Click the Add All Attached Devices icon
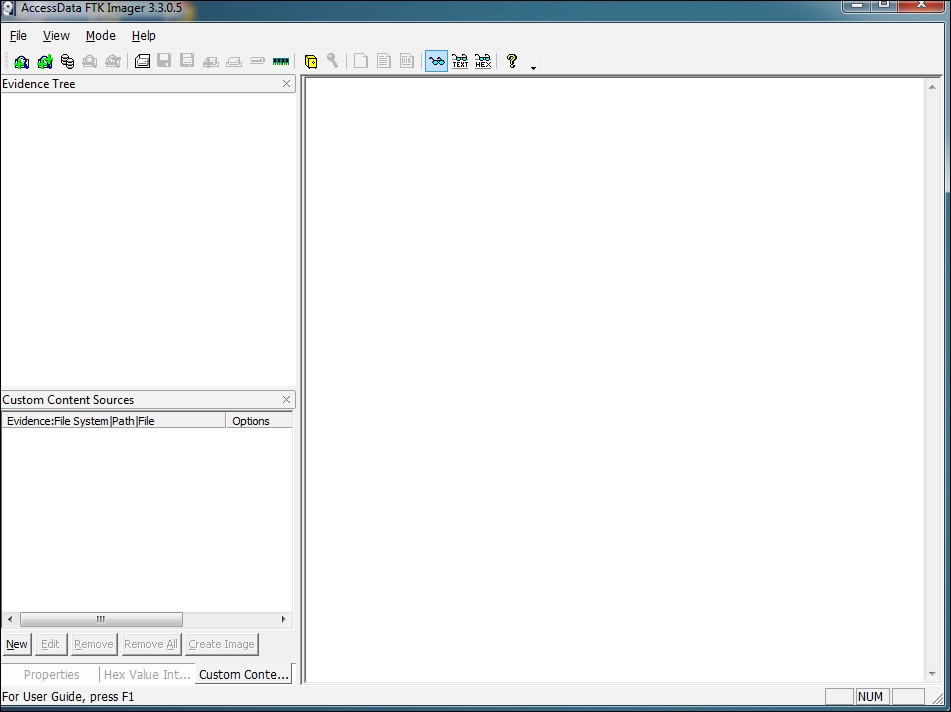 click(x=45, y=61)
